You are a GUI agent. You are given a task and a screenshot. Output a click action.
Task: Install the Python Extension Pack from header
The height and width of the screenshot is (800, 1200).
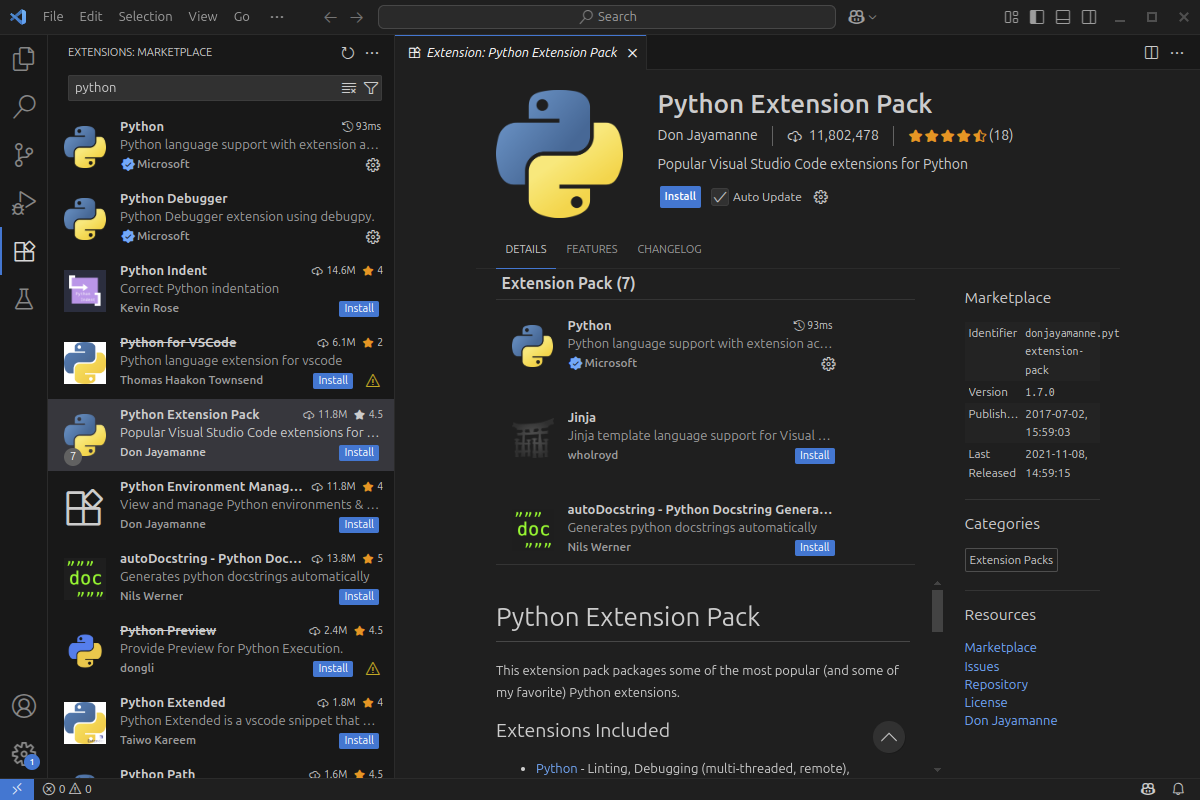(x=680, y=197)
